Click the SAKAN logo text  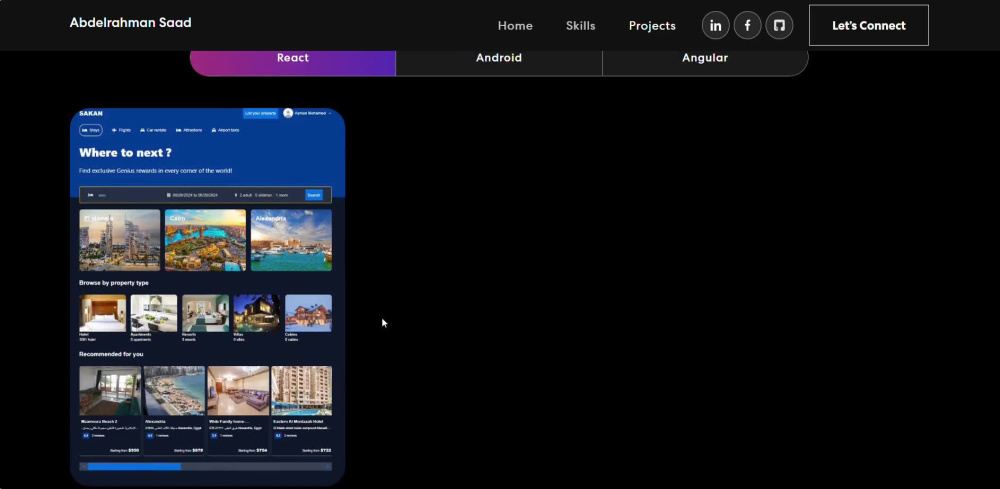[91, 113]
